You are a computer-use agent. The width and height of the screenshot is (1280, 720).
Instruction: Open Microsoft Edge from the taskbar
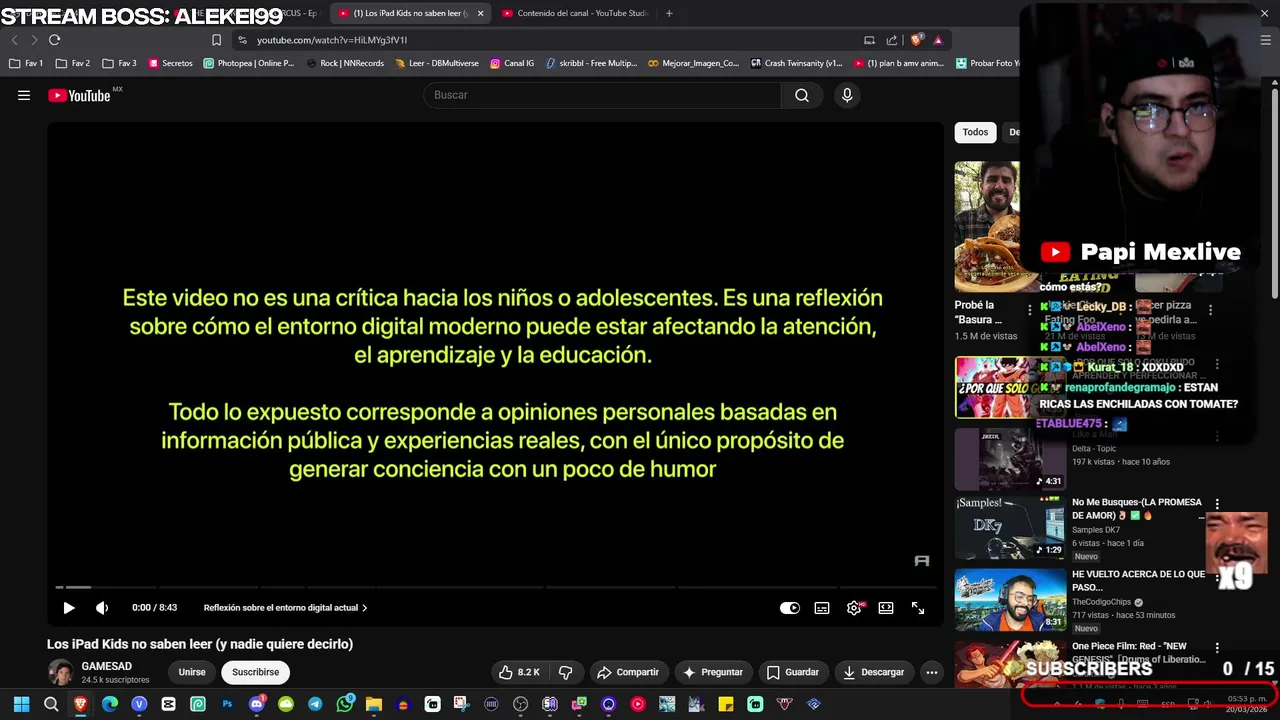click(x=110, y=704)
